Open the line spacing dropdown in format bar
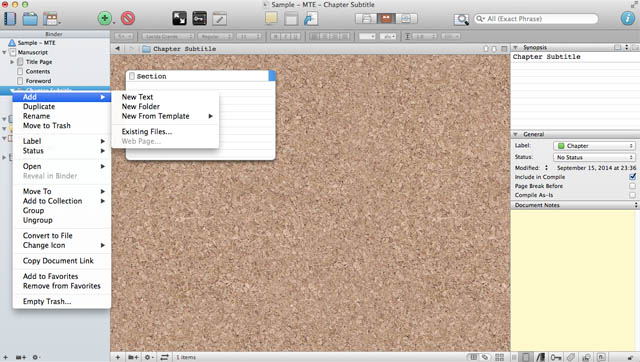The image size is (640, 362). click(424, 36)
